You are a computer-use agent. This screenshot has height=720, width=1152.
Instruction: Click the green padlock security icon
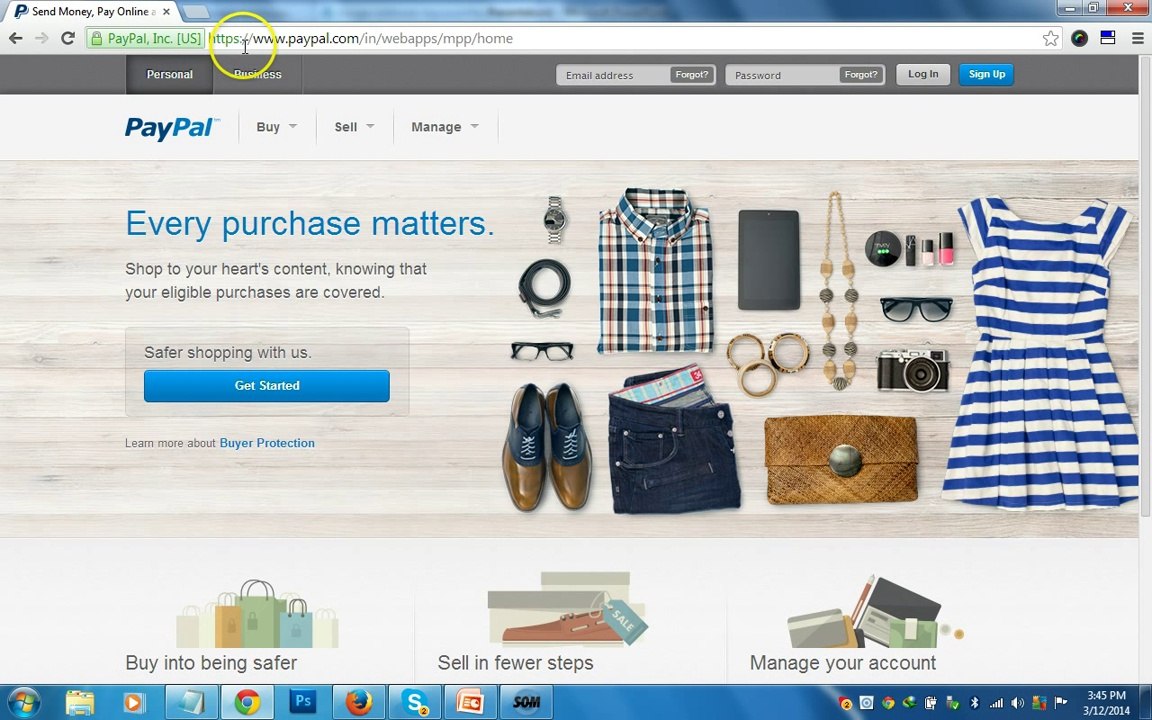pos(96,38)
